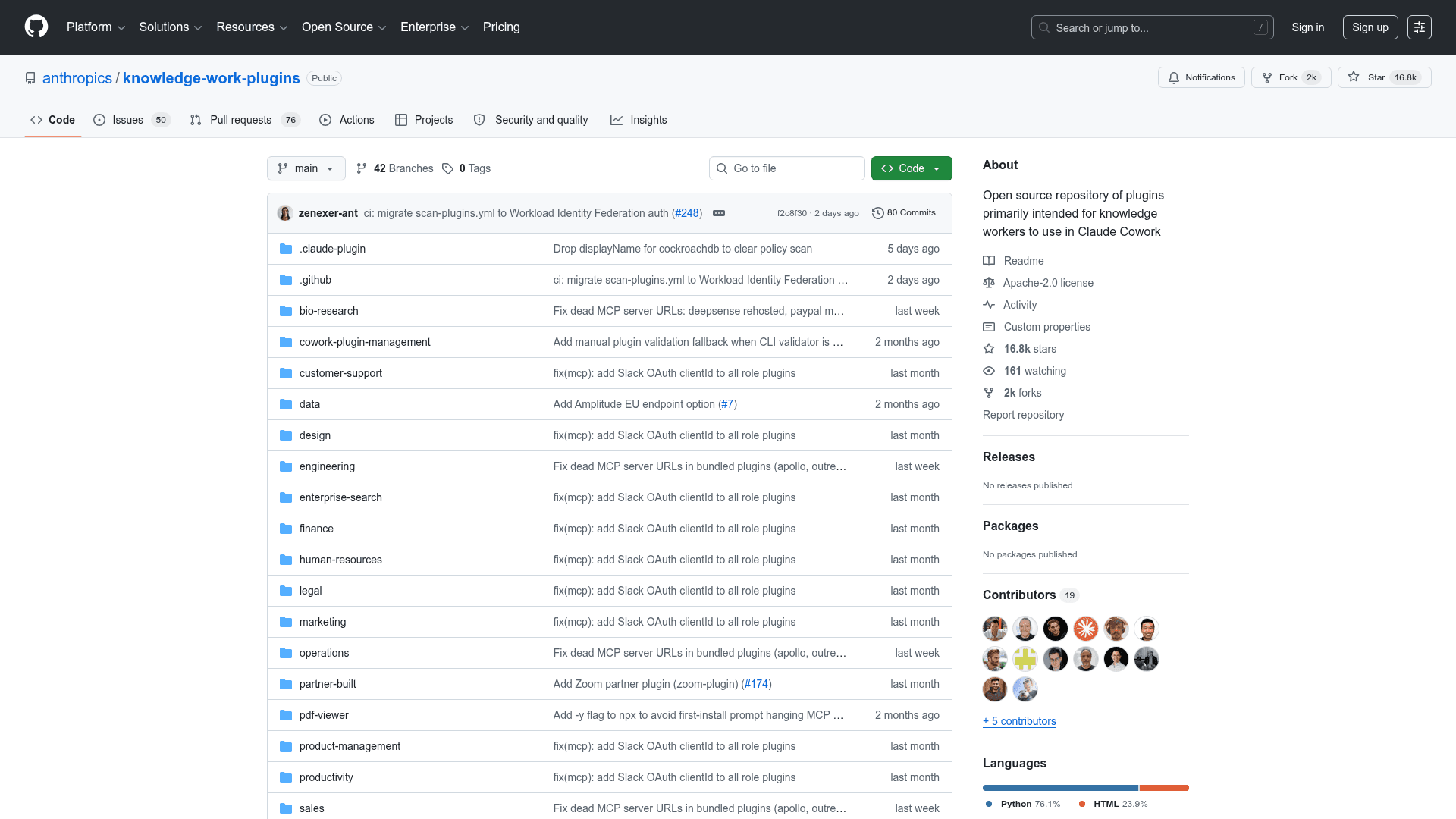Open the Insights tab
1456x819 pixels.
pyautogui.click(x=639, y=120)
